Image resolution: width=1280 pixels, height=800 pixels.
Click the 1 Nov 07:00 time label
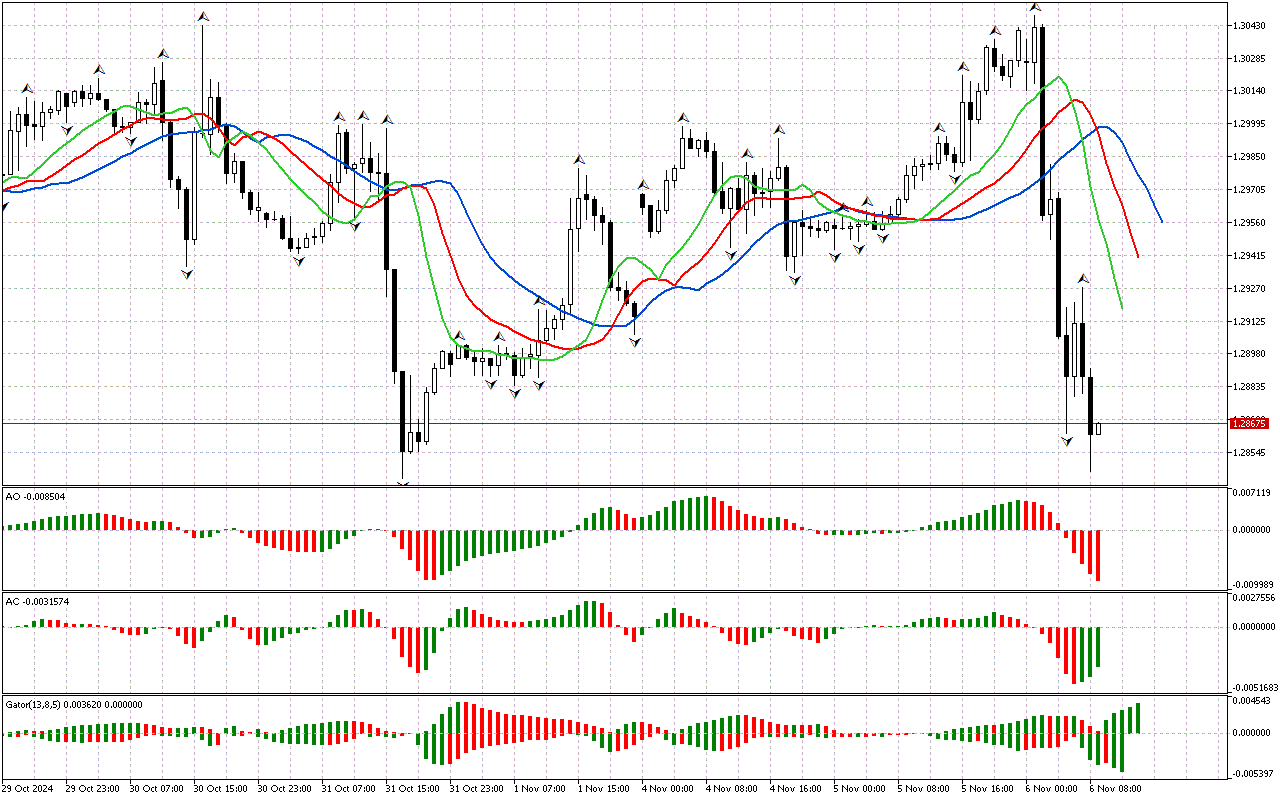coord(540,789)
